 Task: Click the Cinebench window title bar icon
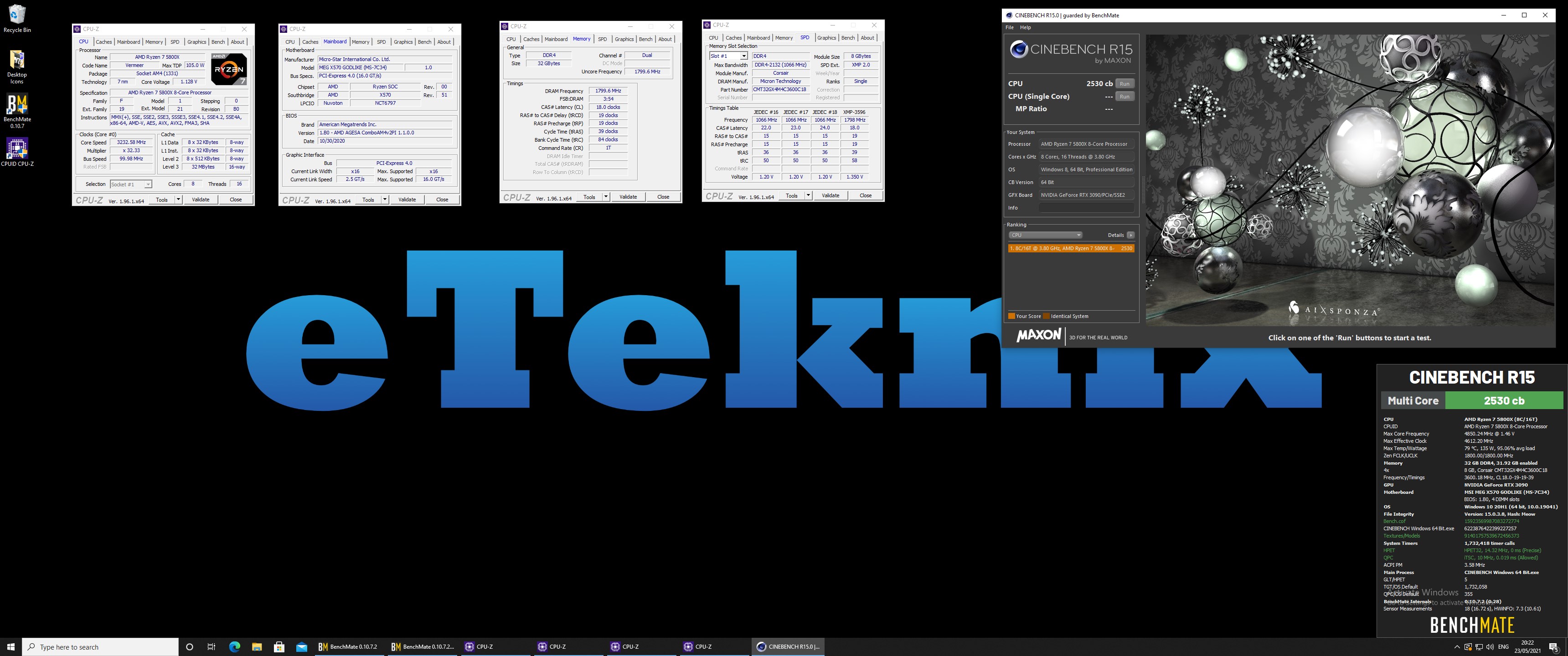pos(1009,15)
